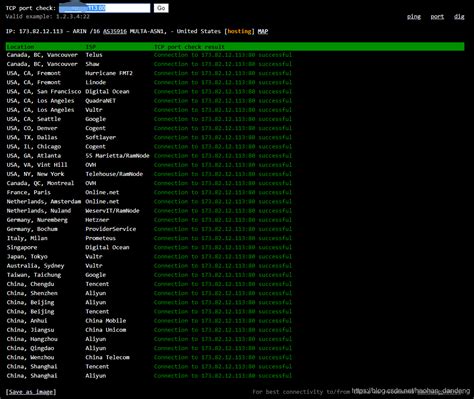Select the Telus ISP cell
The width and height of the screenshot is (474, 399).
[x=94, y=55]
